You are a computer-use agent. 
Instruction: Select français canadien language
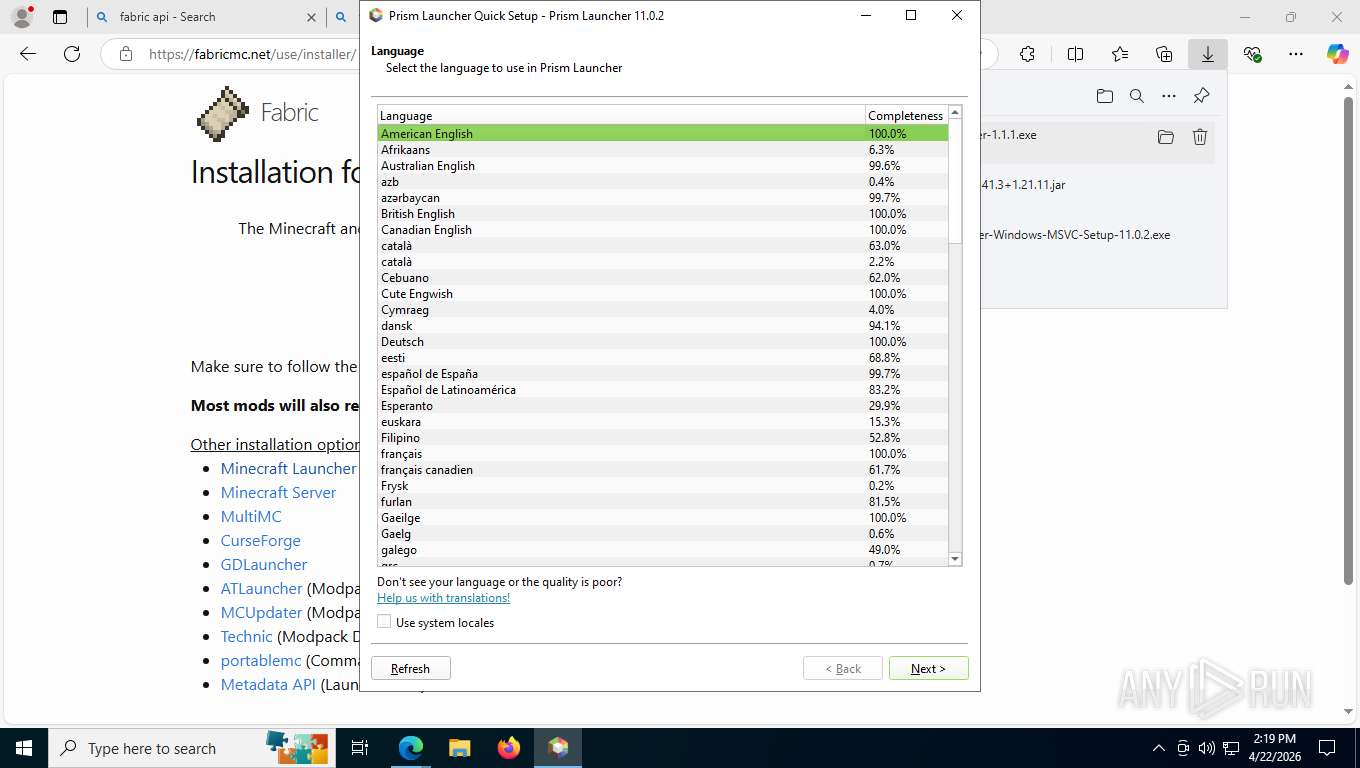tap(662, 469)
